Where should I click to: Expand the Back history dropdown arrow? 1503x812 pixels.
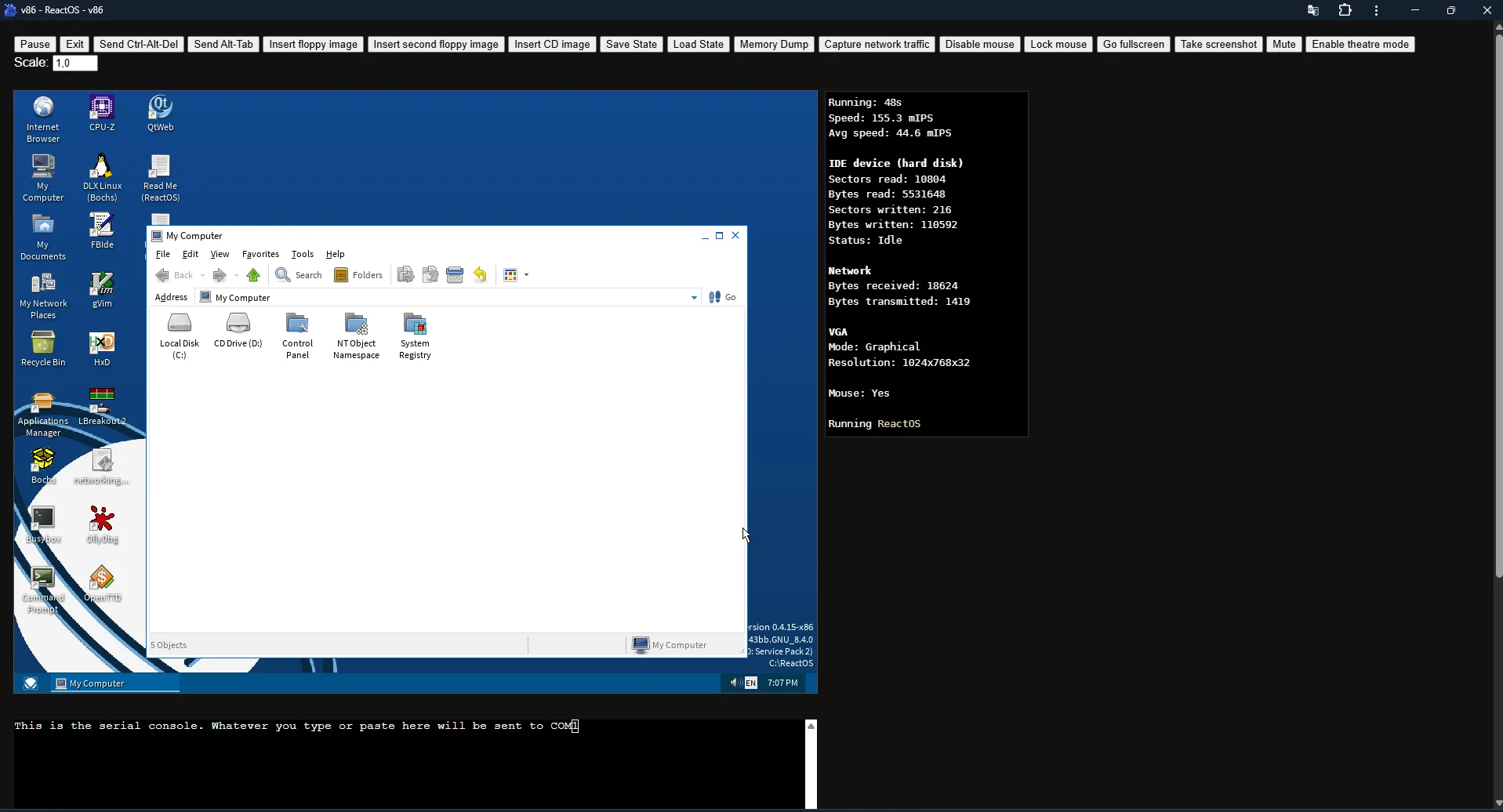pyautogui.click(x=202, y=275)
